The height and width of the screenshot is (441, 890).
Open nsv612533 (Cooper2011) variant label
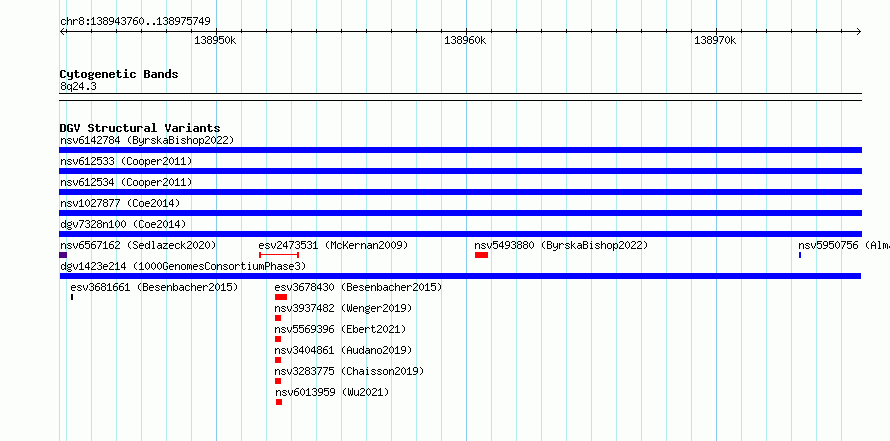tap(126, 161)
